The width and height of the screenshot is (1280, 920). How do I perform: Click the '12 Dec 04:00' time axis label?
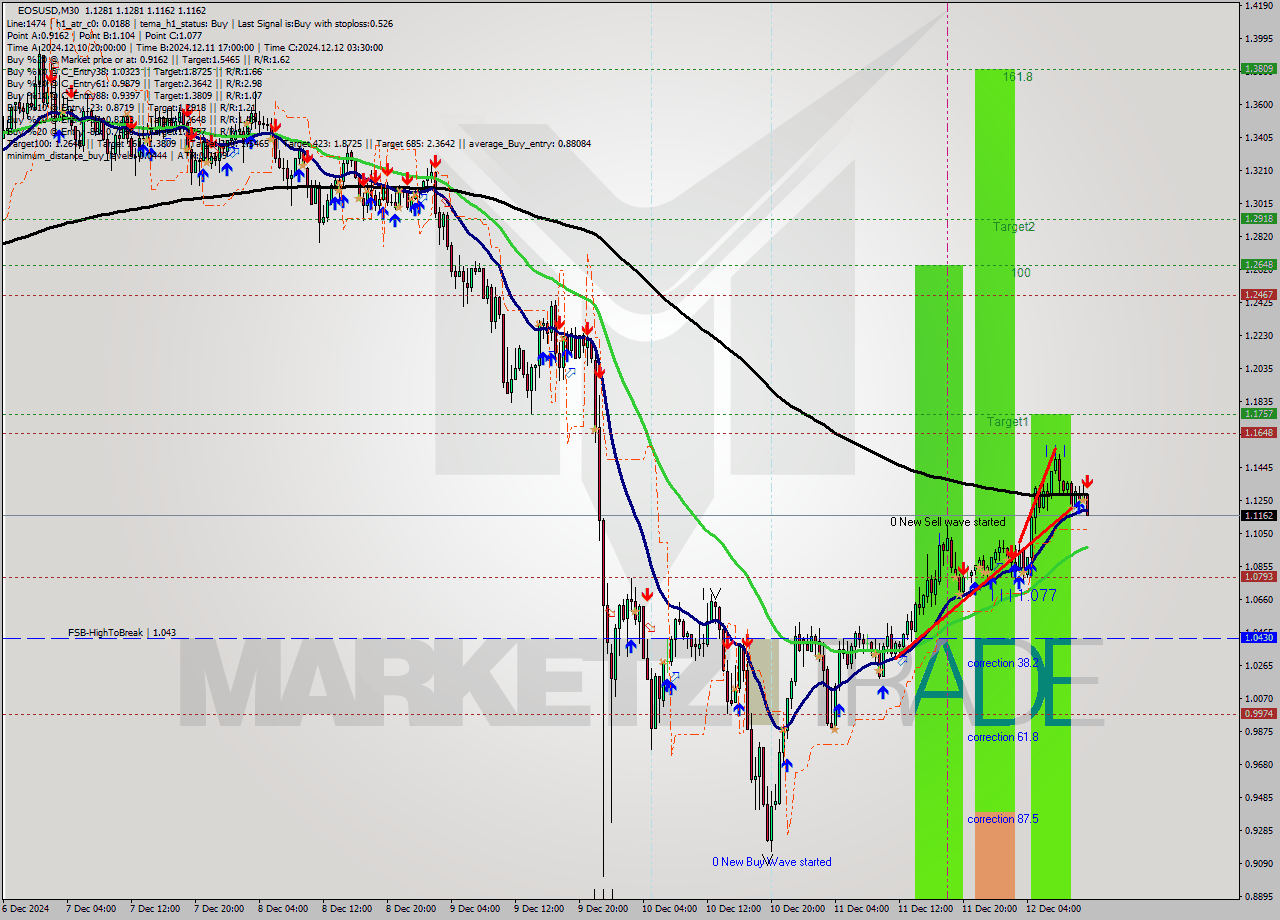[x=1053, y=909]
